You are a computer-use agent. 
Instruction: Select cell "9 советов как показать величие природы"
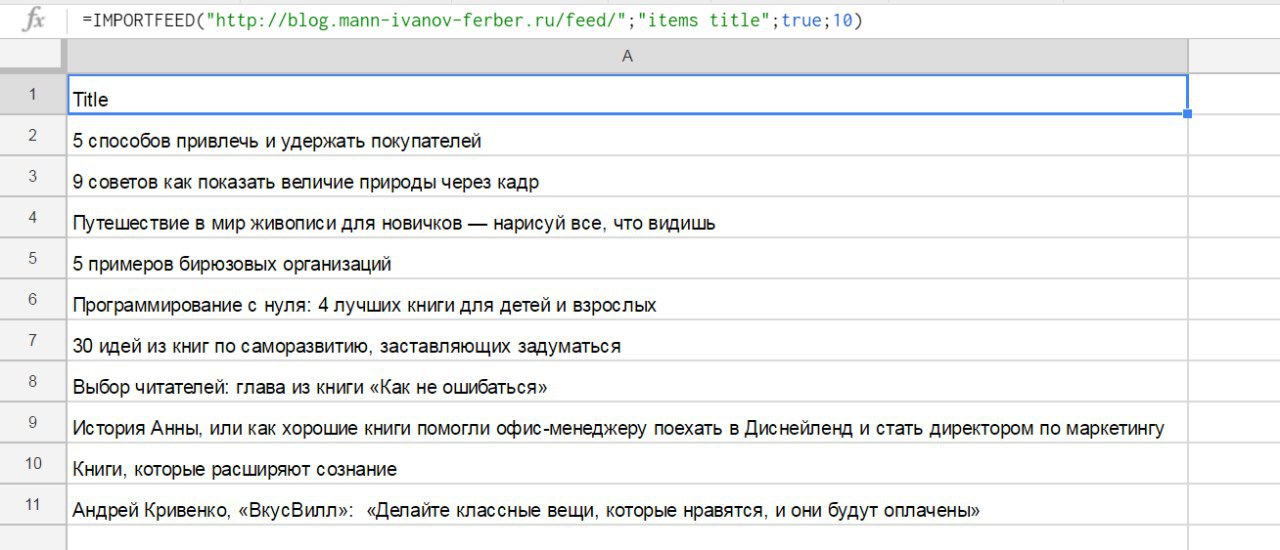click(x=628, y=177)
